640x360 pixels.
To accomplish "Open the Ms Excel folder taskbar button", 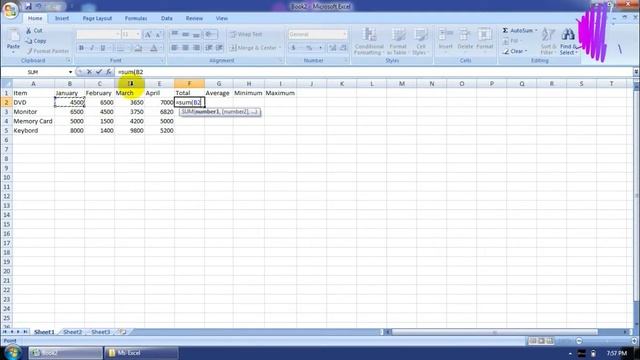I will tap(142, 353).
